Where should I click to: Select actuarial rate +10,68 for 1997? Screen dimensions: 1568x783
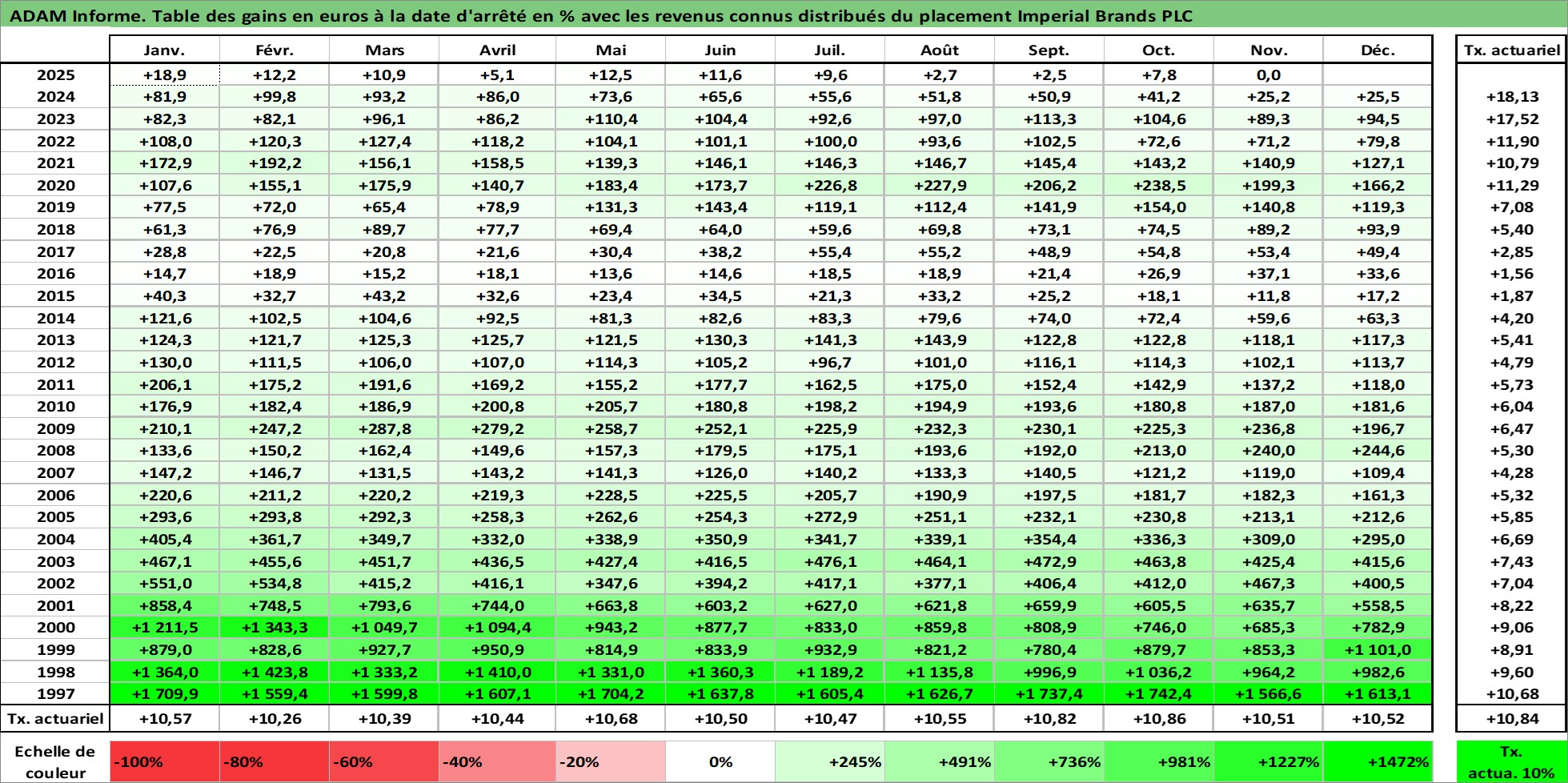1512,694
